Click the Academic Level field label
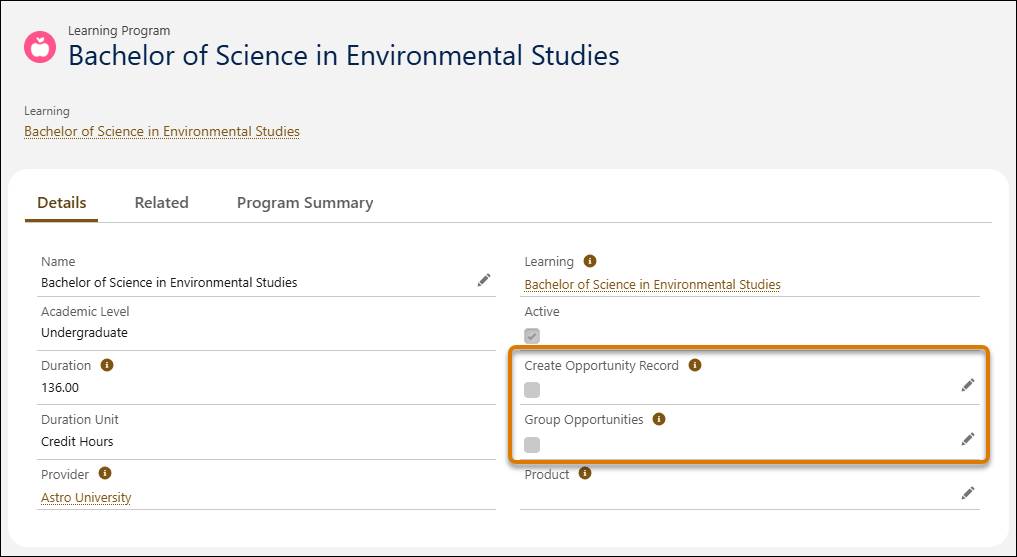The height and width of the screenshot is (557, 1017). click(x=85, y=311)
